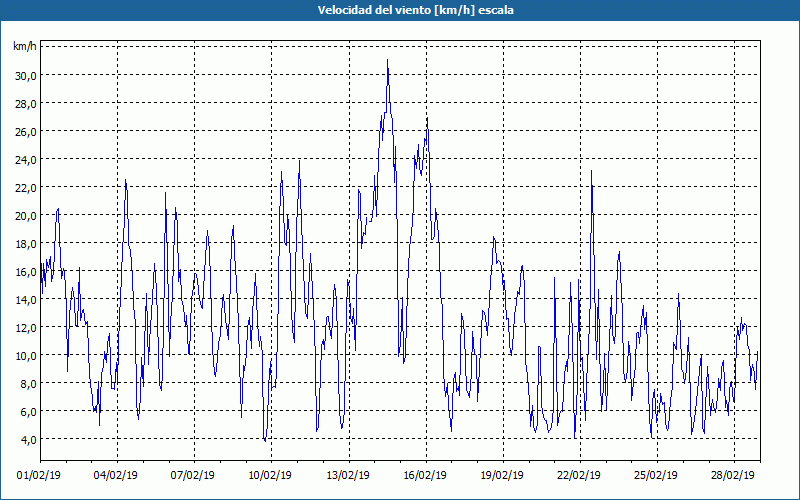The image size is (800, 500).
Task: Select the 18,0 y-axis label
Action: [25, 244]
